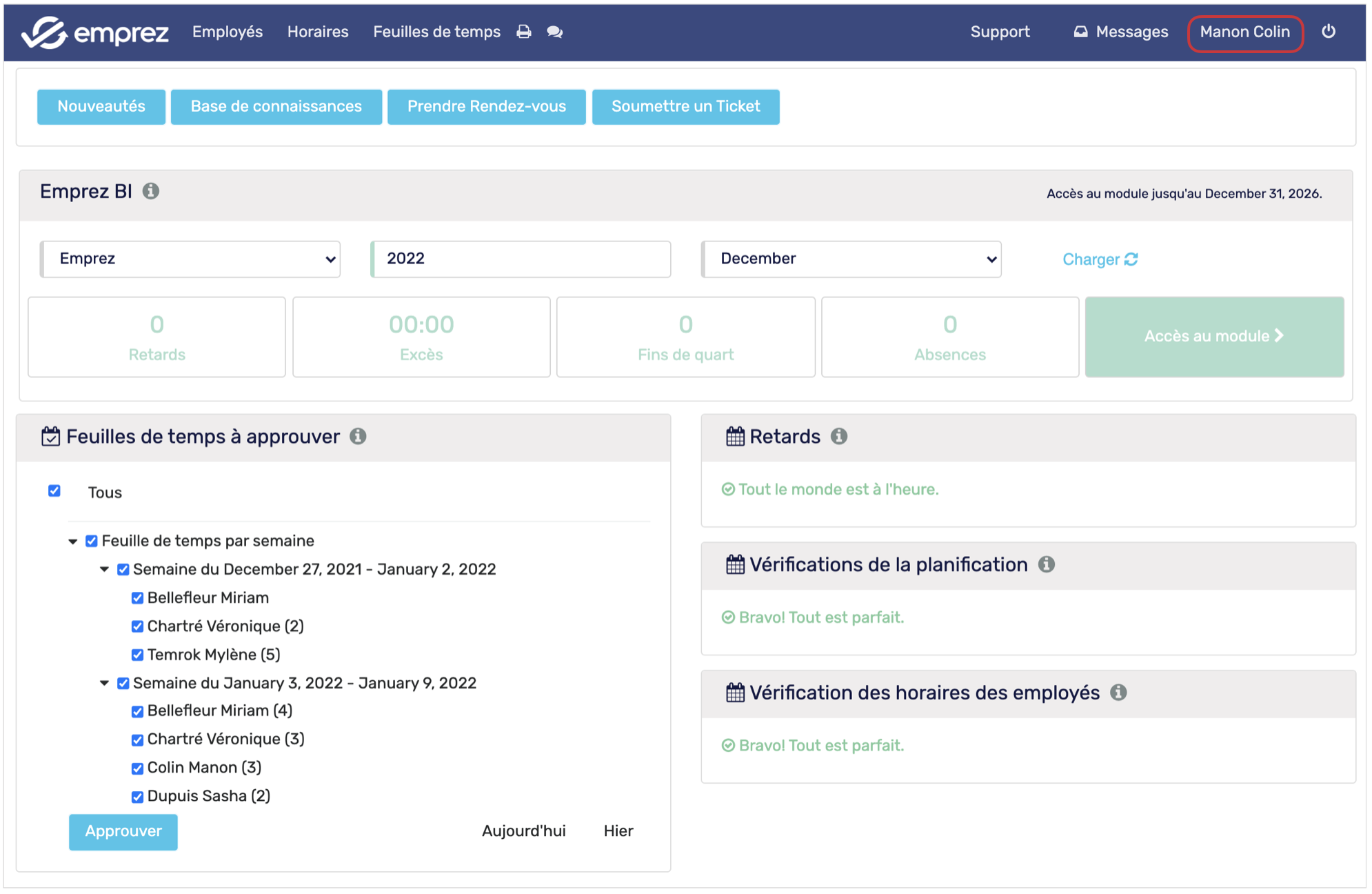Toggle Dupuis Sasha (2) checkbox
This screenshot has height=894, width=1372.
(137, 797)
